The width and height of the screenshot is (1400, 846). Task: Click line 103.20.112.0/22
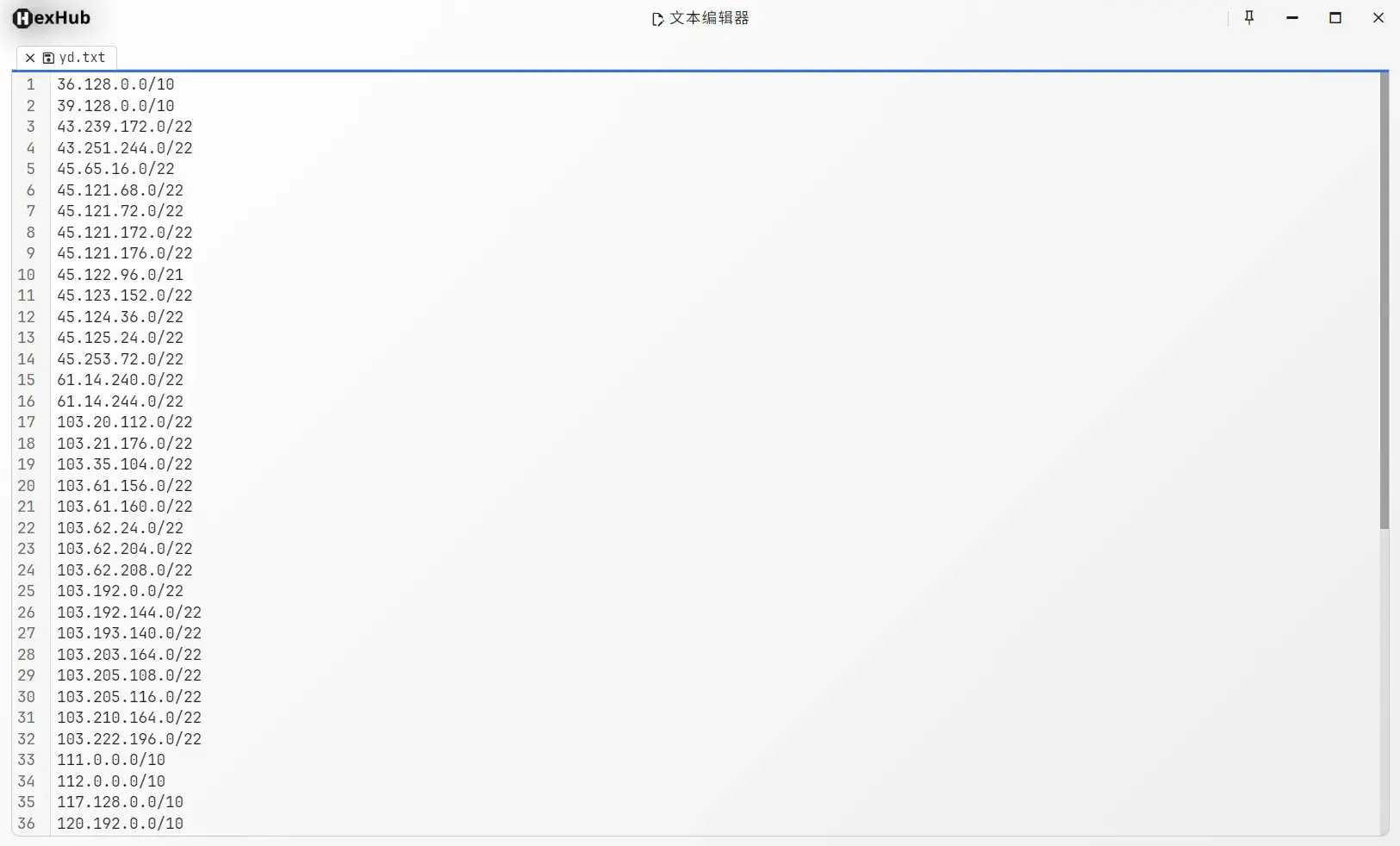125,422
